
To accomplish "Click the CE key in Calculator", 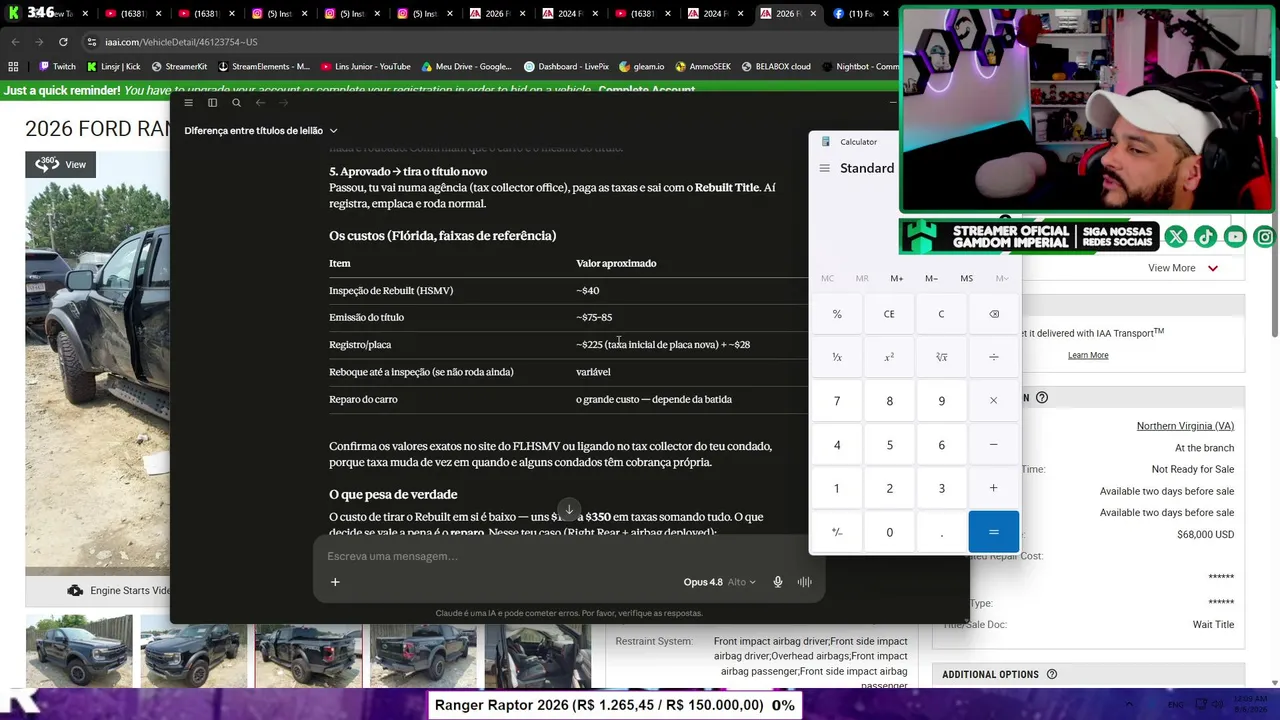I will pos(889,314).
